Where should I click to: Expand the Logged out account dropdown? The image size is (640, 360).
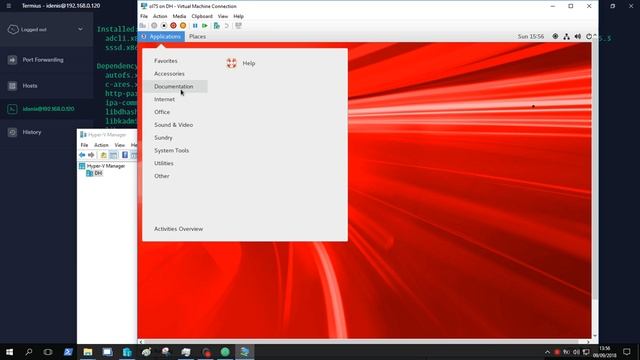[x=80, y=29]
